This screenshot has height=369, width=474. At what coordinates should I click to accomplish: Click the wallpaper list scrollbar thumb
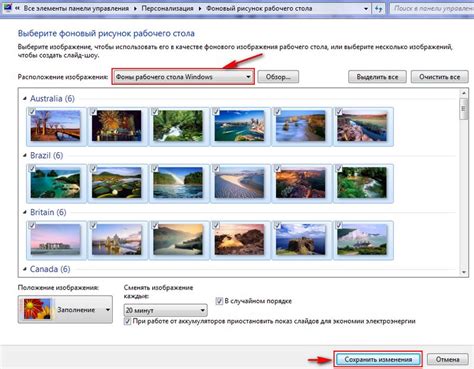(464, 109)
